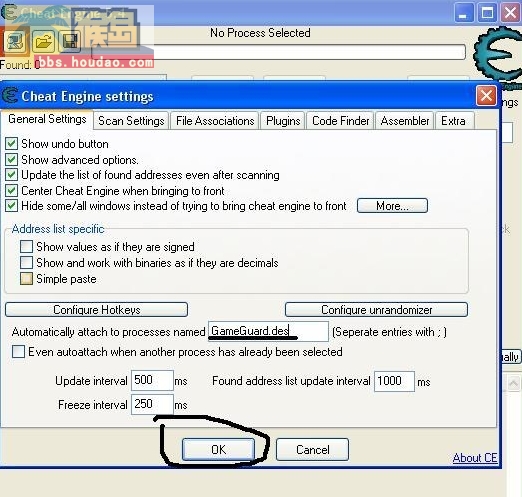The width and height of the screenshot is (522, 497).
Task: Toggle Hide some/all windows checkbox
Action: (x=11, y=206)
